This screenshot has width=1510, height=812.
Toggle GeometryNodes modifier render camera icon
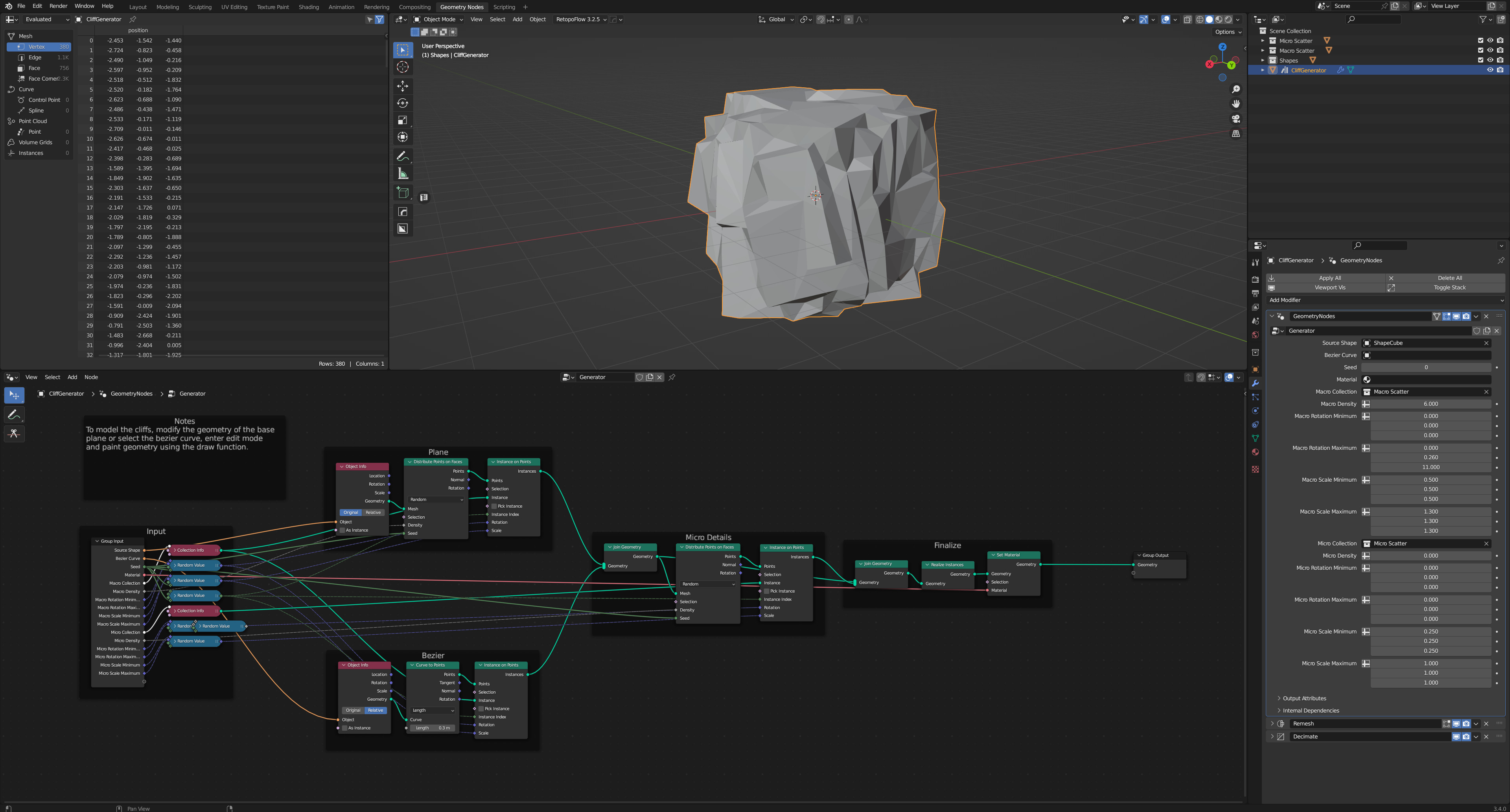coord(1466,316)
